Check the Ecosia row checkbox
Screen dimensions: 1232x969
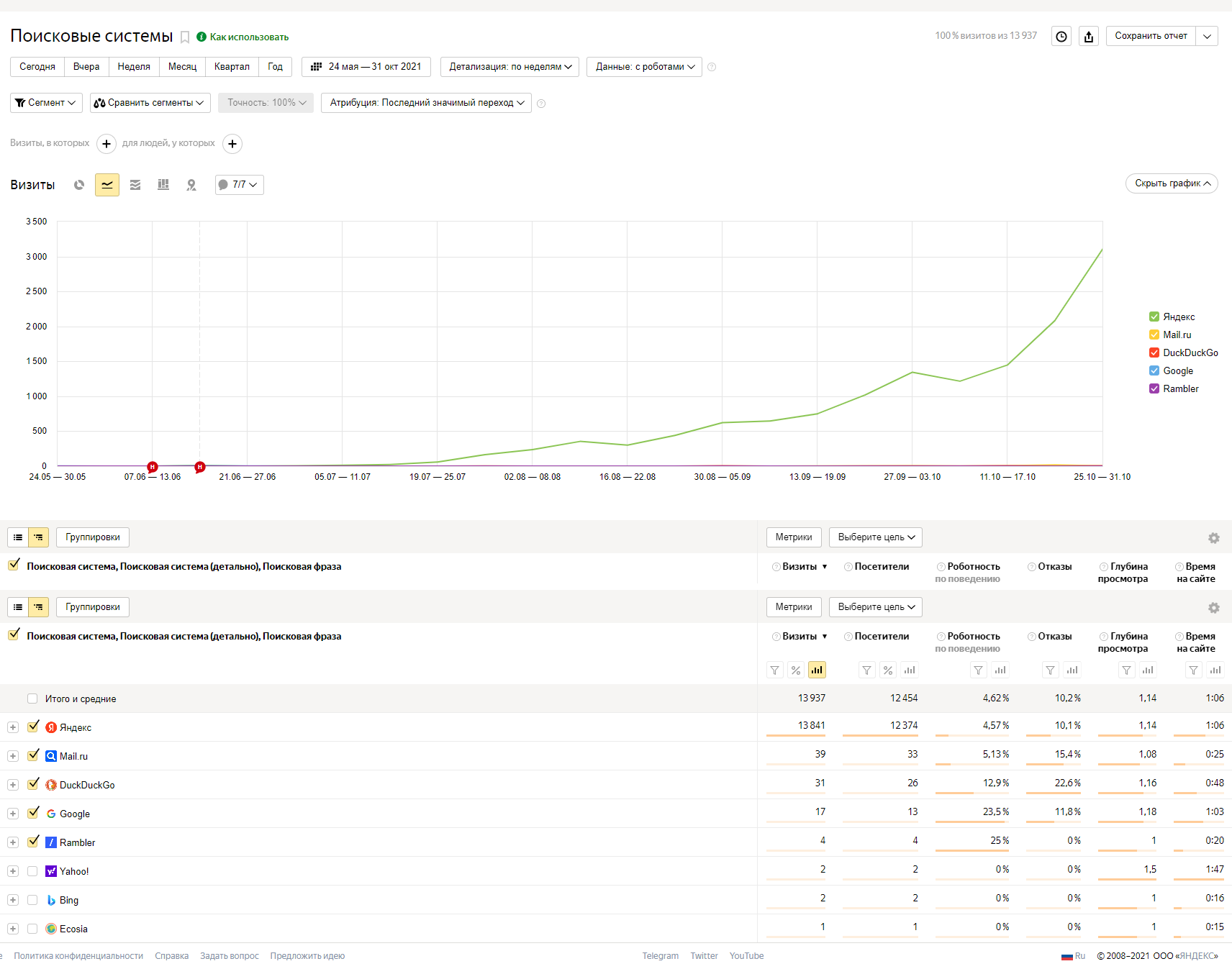coord(32,929)
